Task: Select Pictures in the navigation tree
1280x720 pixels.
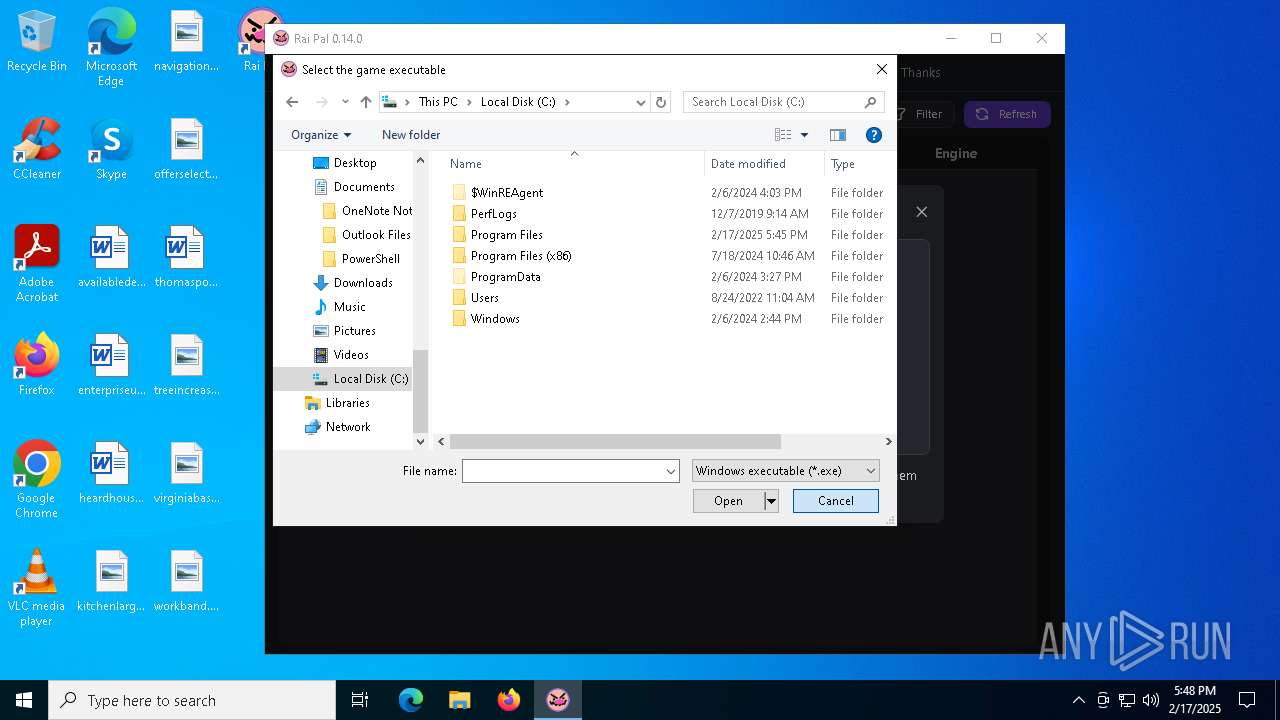Action: tap(345, 331)
